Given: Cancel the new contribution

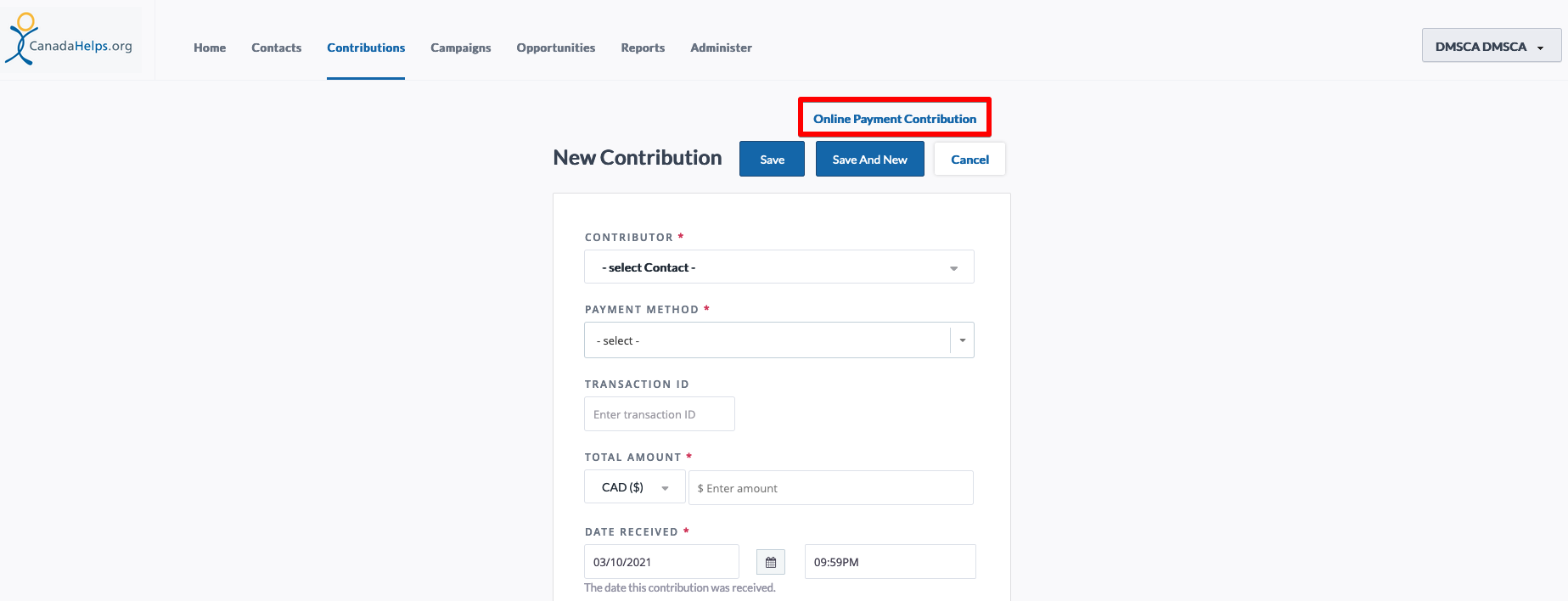Looking at the screenshot, I should click(969, 159).
